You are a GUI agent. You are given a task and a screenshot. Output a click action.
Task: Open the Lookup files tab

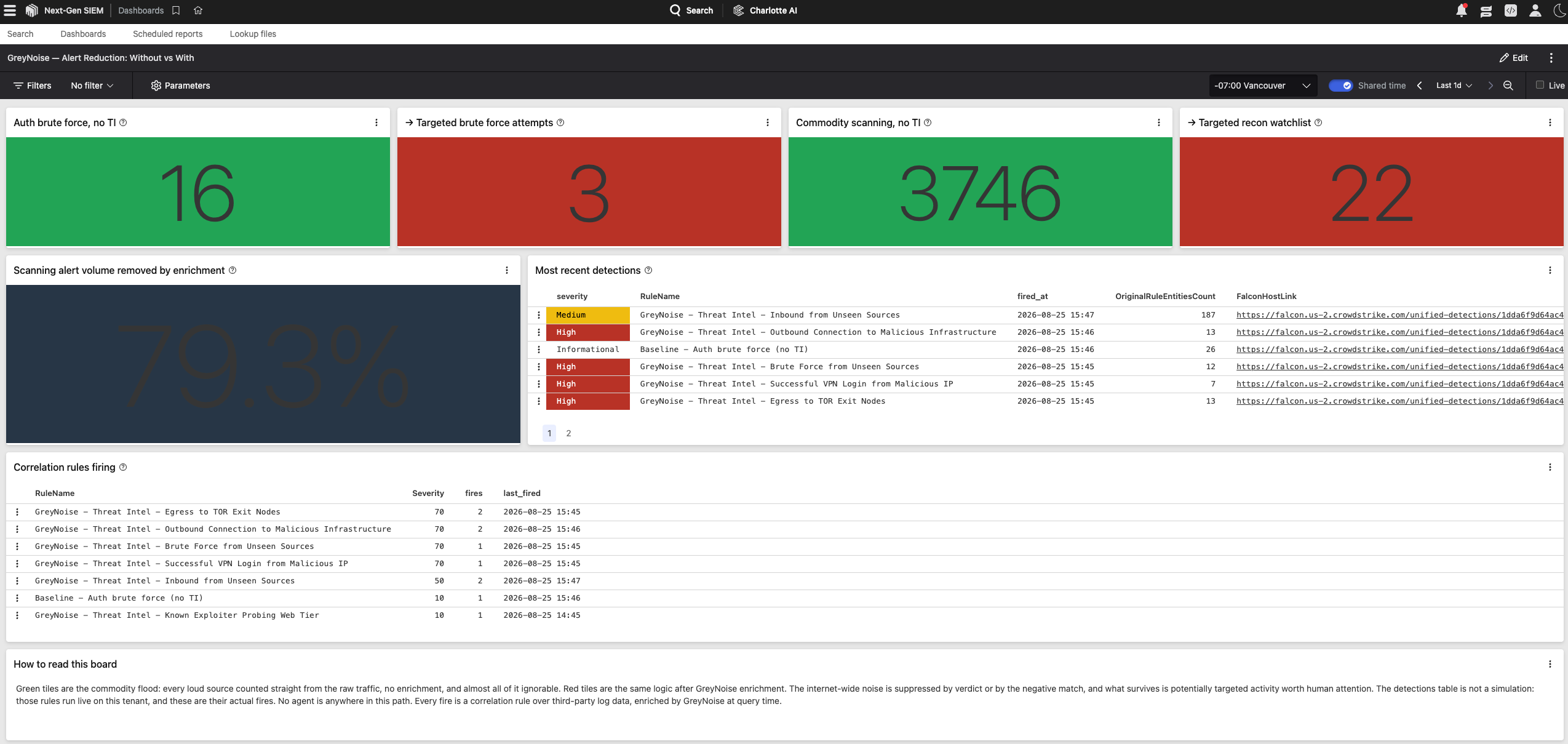(253, 34)
